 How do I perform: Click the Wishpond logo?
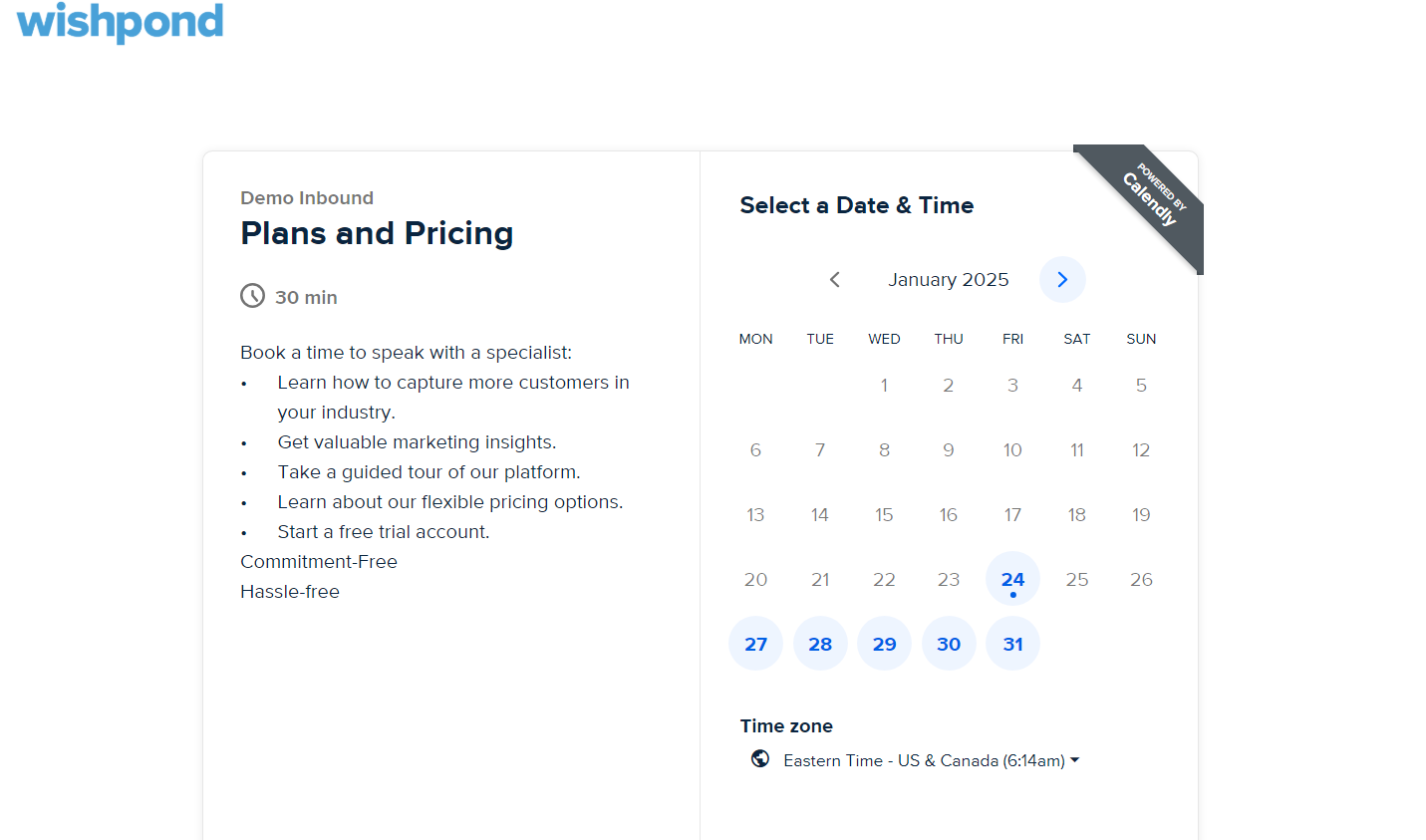119,22
